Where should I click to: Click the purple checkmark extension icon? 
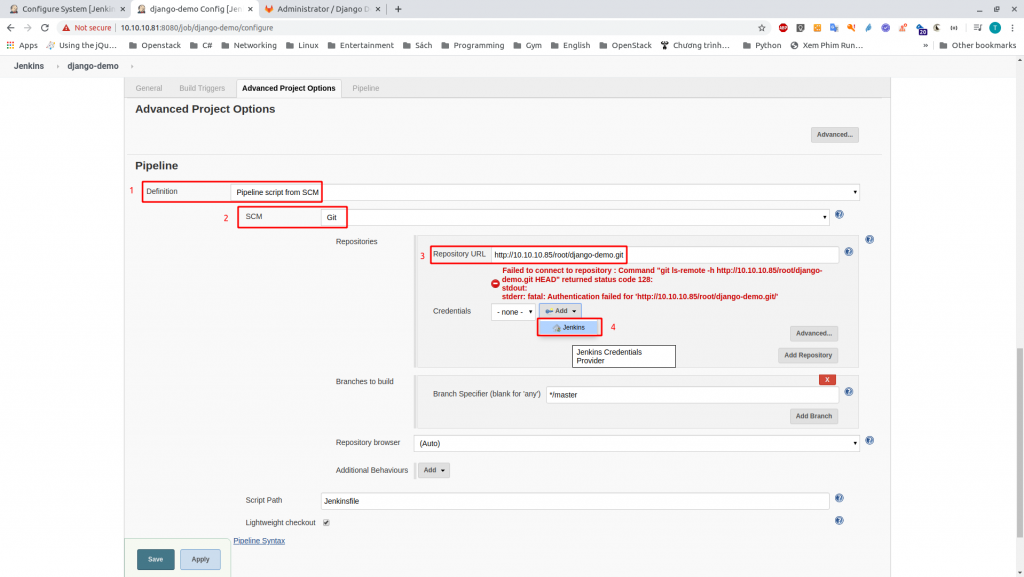point(886,27)
